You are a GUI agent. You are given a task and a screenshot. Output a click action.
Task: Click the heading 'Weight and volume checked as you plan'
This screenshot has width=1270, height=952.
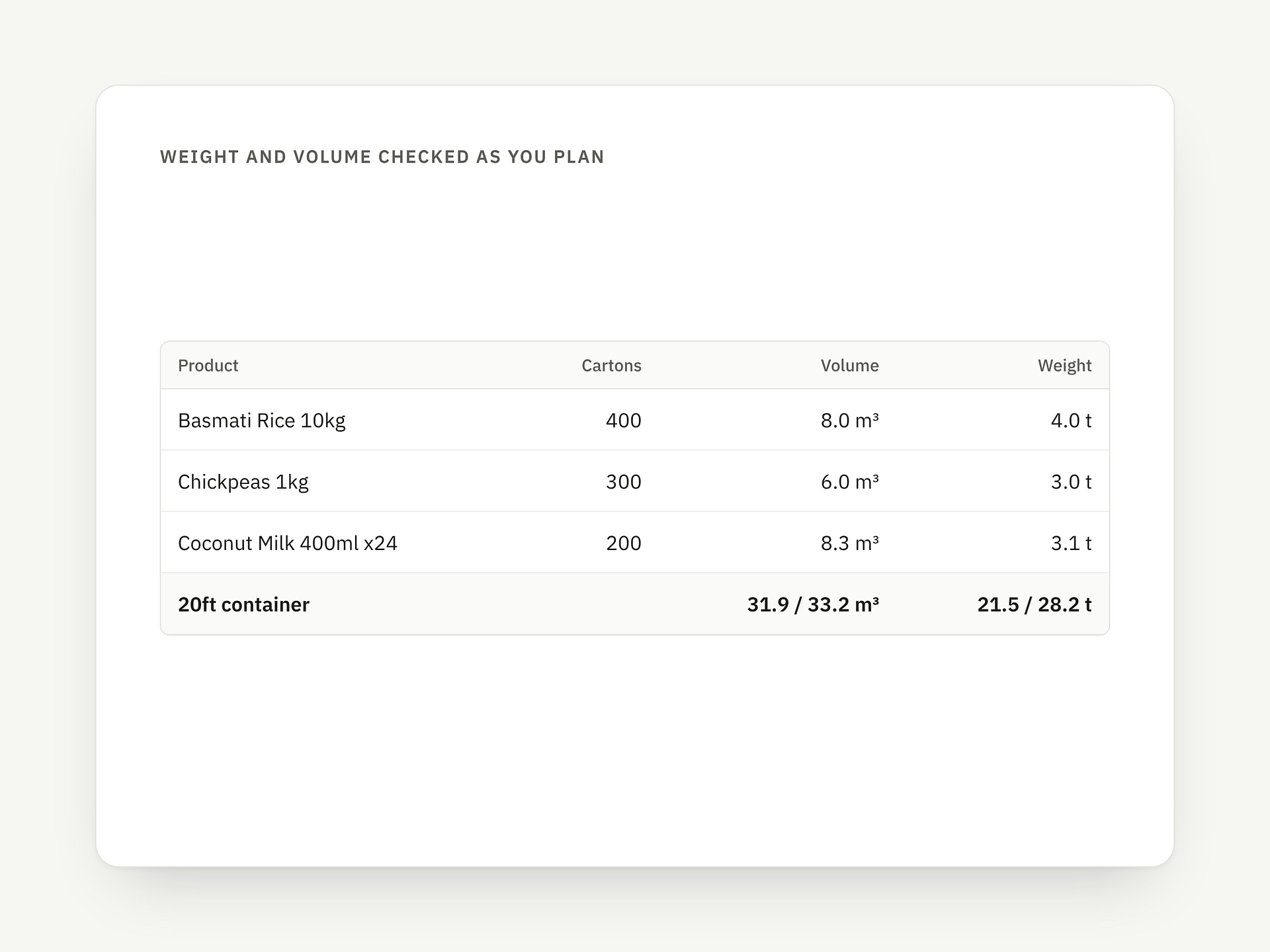382,157
